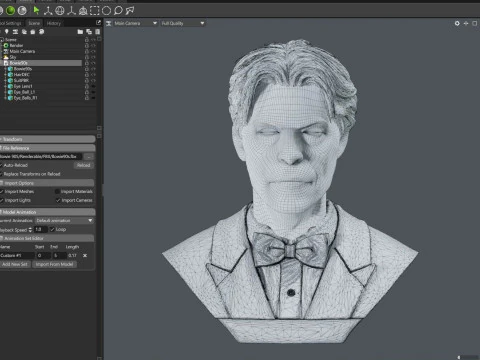Select the green sphere render mode icon
Image resolution: width=480 pixels, height=360 pixels.
(11, 11)
